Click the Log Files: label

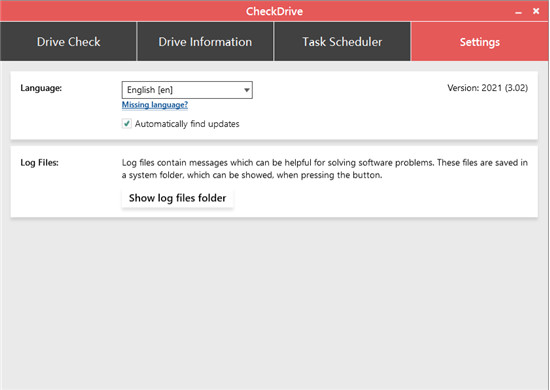point(39,163)
